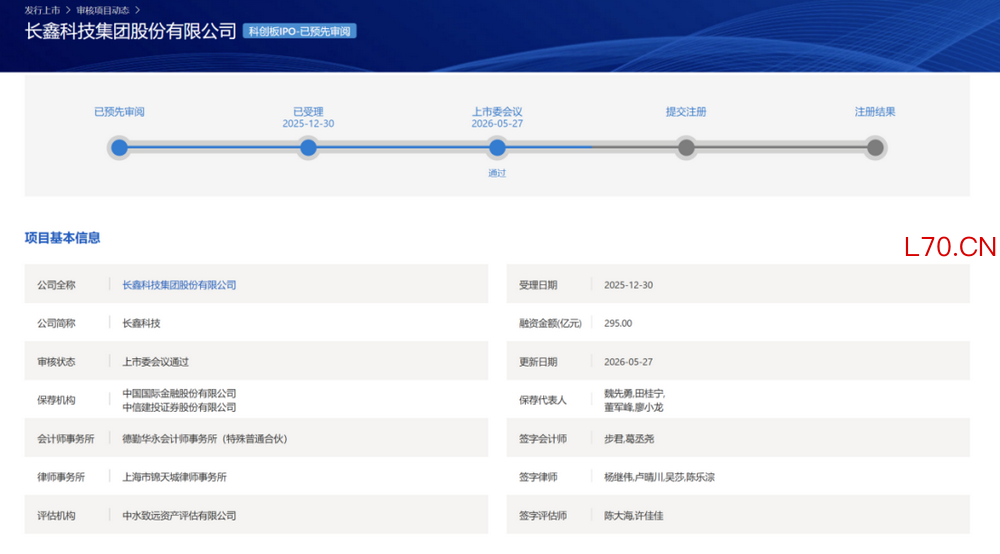Click the 科创板IPO-已预先审阅 status badge
Screen dimensions: 1000x554
click(299, 31)
